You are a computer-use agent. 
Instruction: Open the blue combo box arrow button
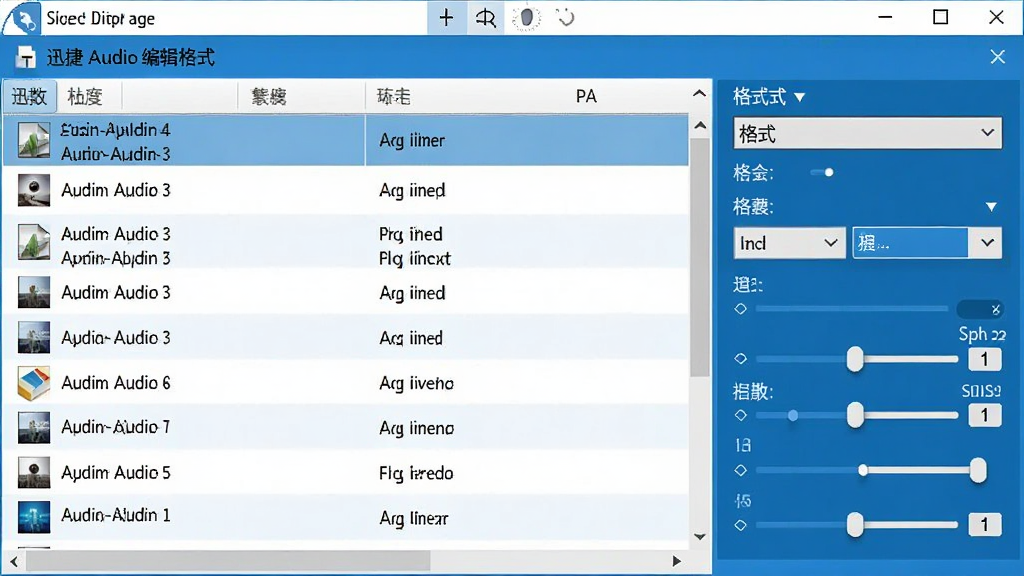tap(986, 243)
